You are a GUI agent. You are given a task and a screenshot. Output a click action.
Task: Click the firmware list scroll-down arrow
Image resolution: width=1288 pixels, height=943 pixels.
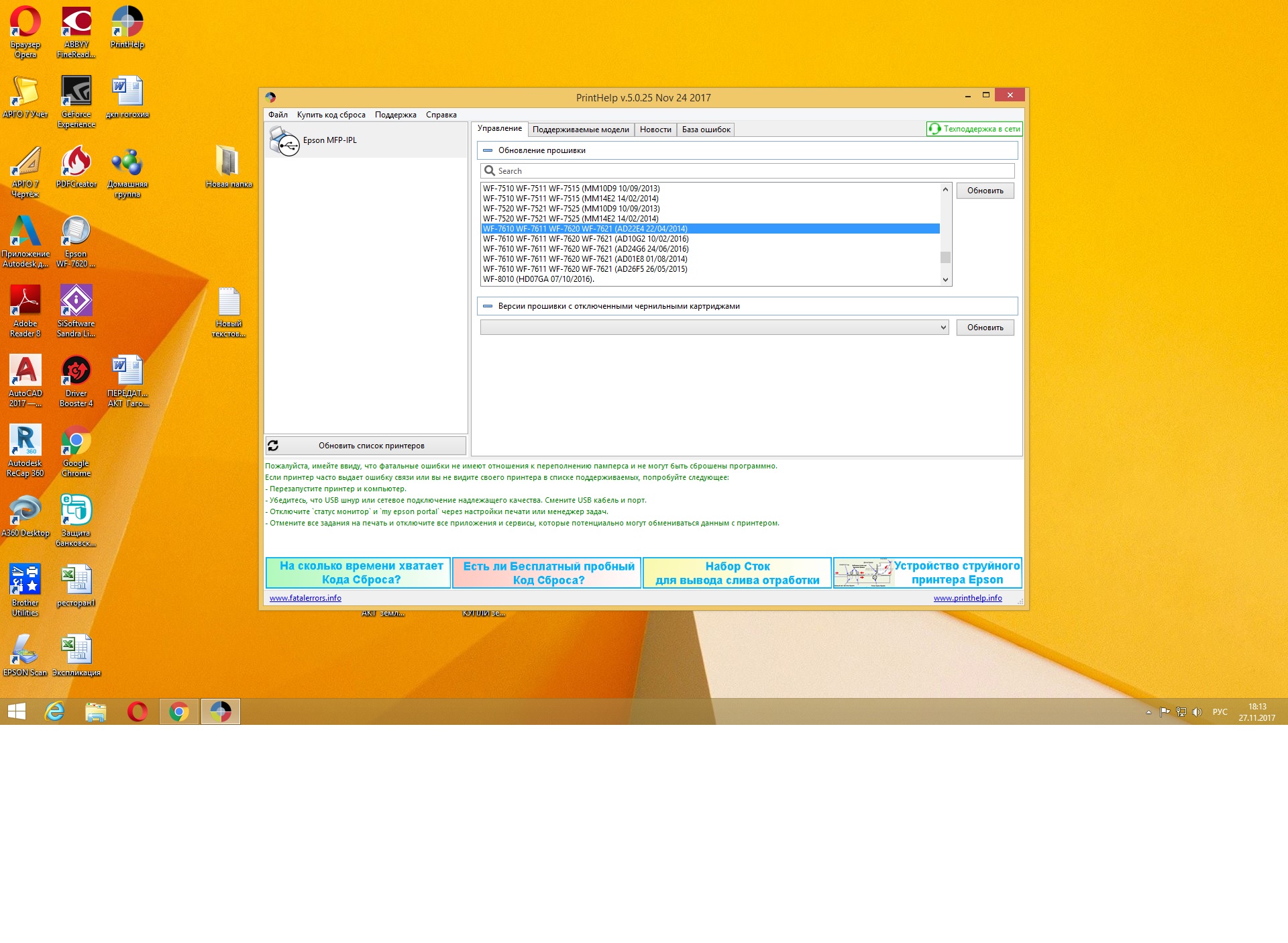[x=946, y=280]
